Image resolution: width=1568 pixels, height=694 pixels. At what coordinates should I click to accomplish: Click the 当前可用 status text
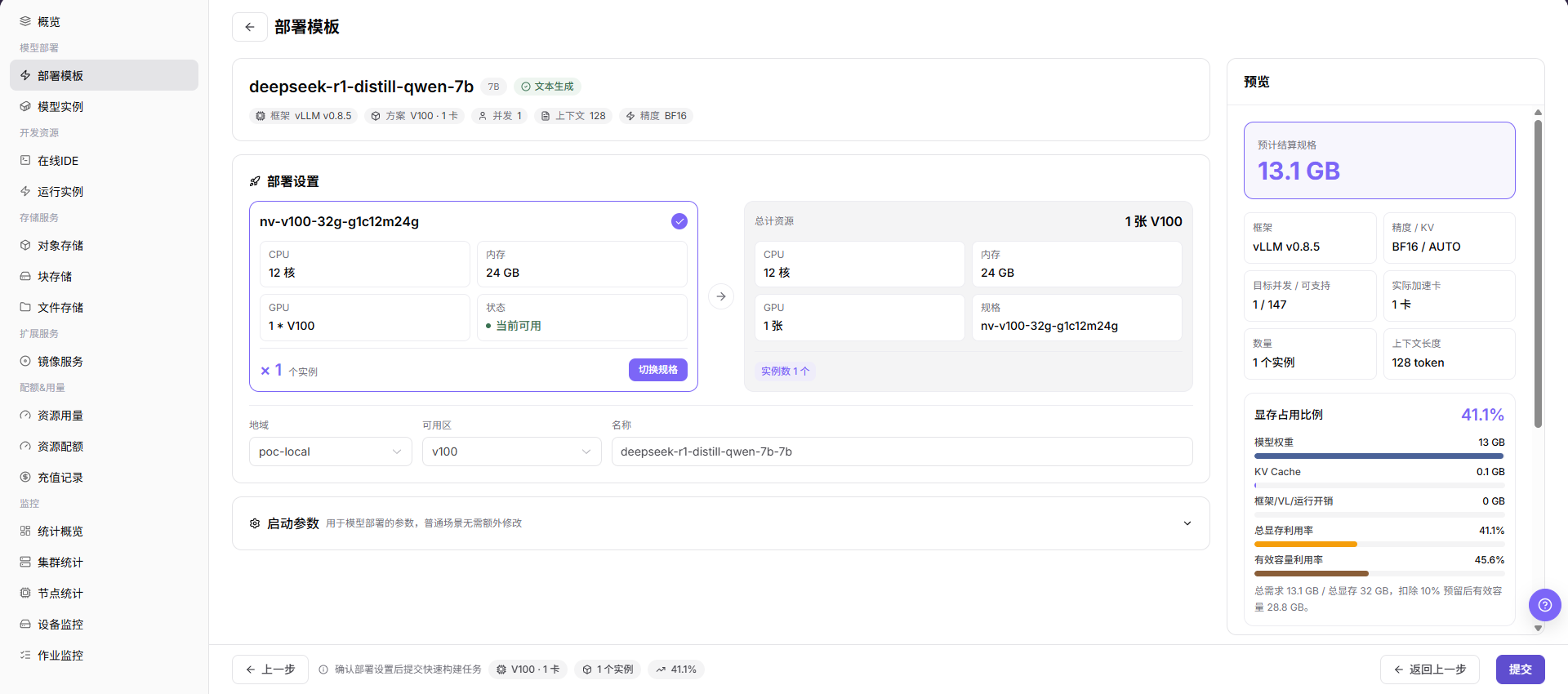pyautogui.click(x=519, y=326)
